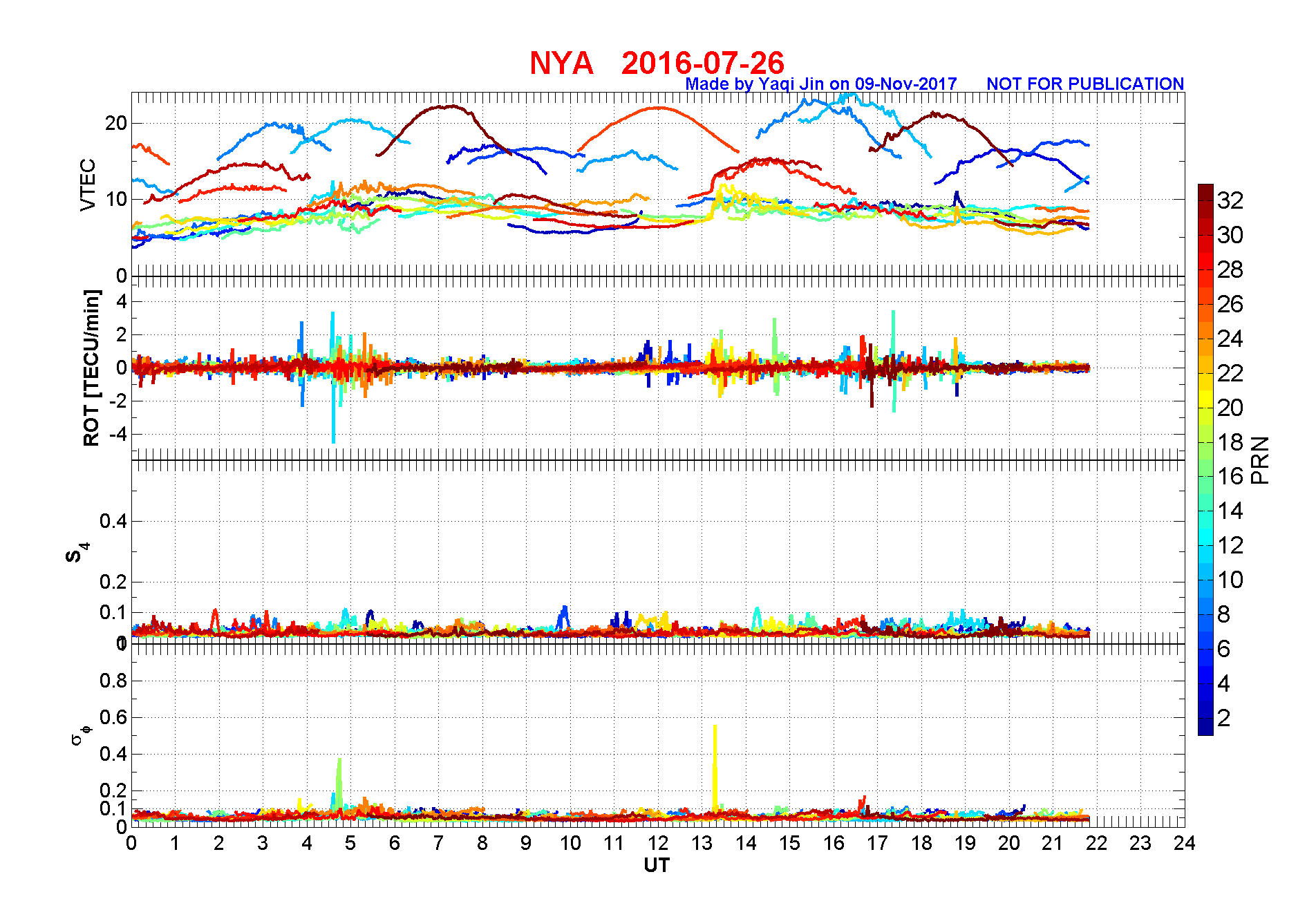The image size is (1316, 919).
Task: Click UT axis tick label 7
Action: 438,843
